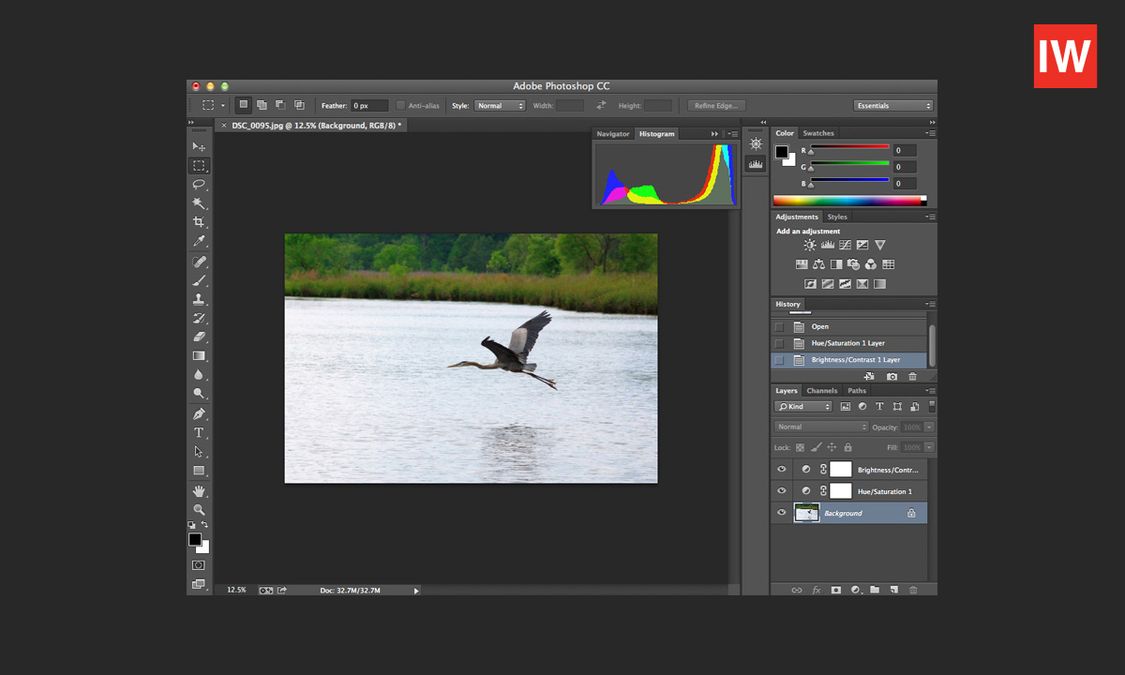Viewport: 1125px width, 675px height.
Task: Select the DSC_0095.jpg document tab
Action: (312, 126)
